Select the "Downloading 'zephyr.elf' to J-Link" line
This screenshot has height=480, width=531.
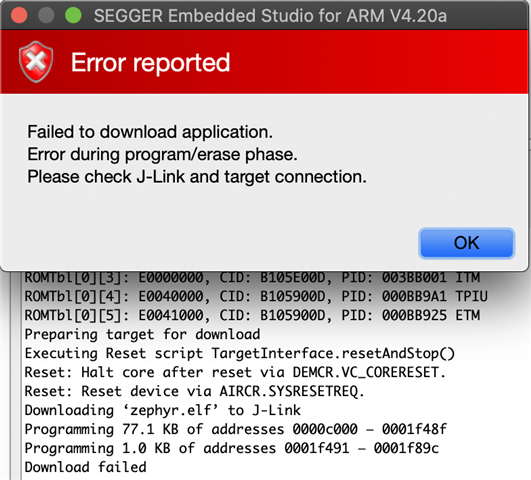coord(163,411)
